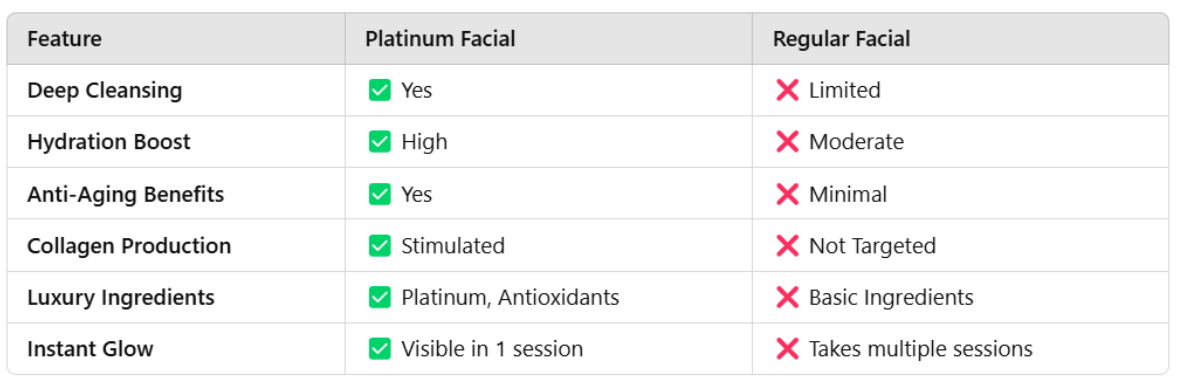1177x387 pixels.
Task: Click the red X next to Limited
Action: (787, 91)
